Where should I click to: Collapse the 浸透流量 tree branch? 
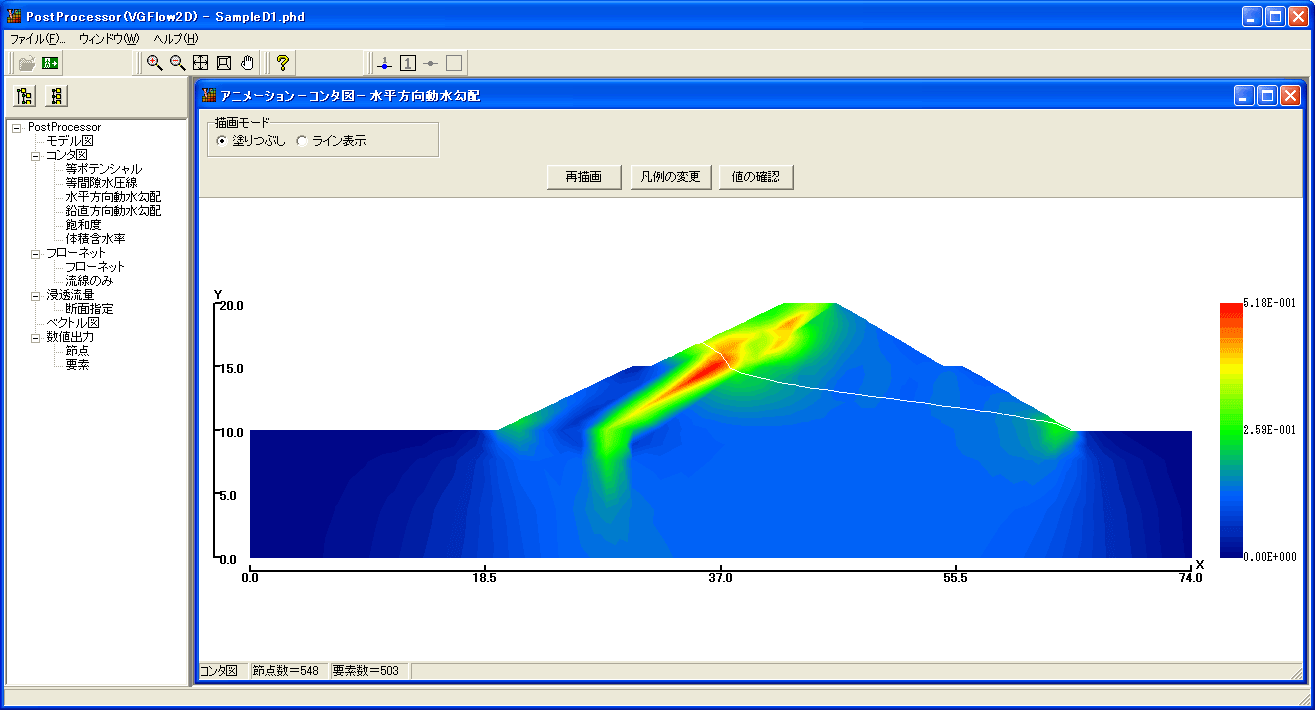coord(36,295)
